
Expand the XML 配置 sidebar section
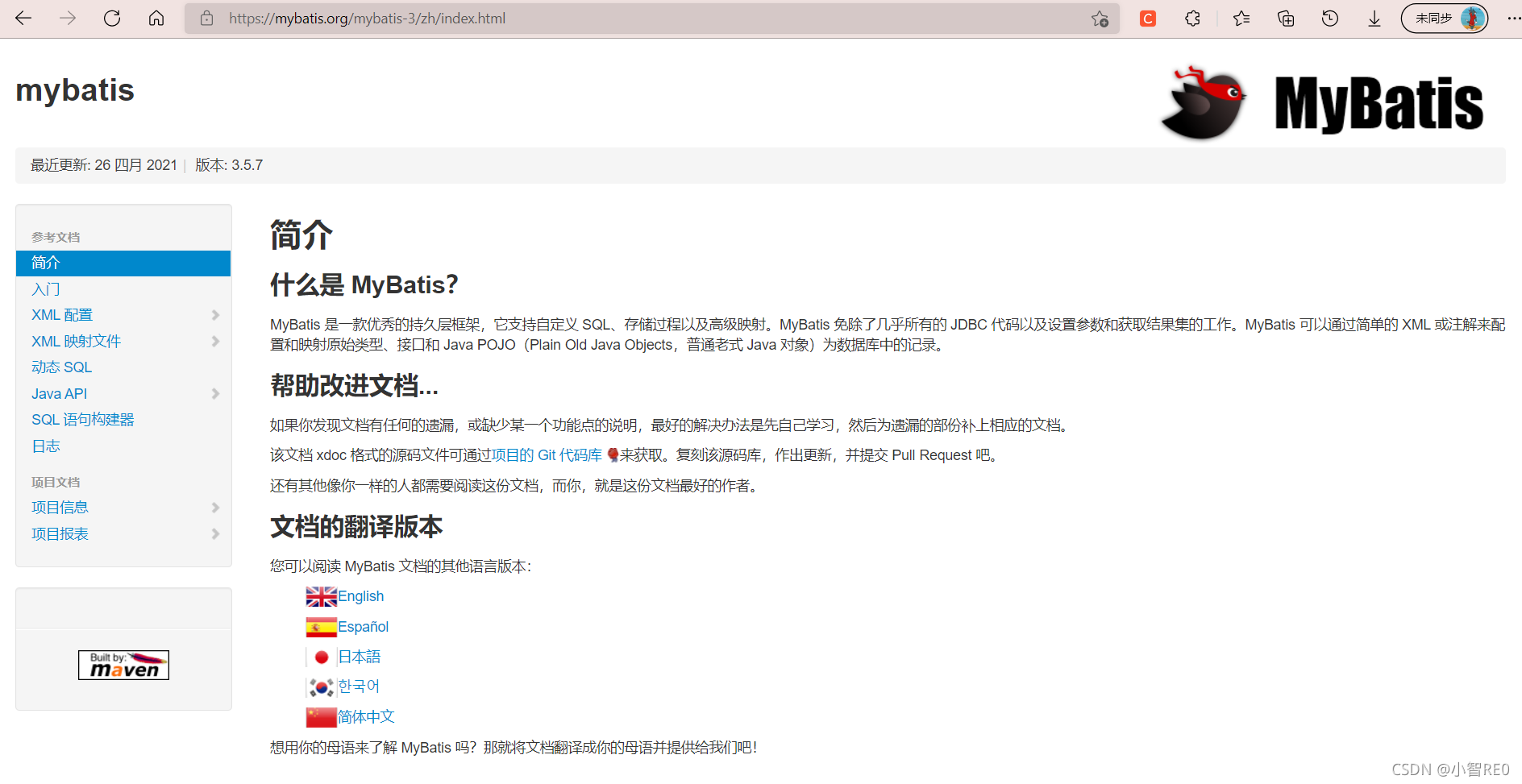coord(215,315)
